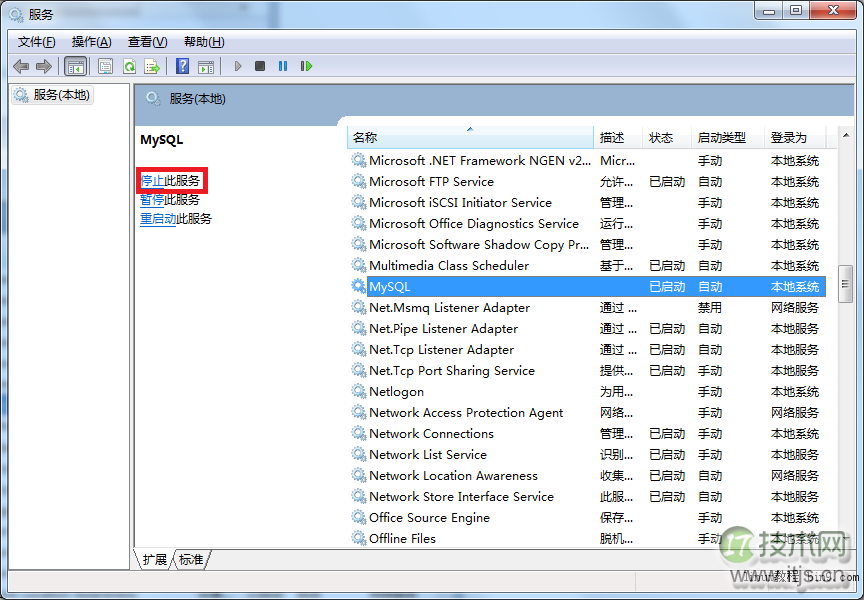864x600 pixels.
Task: Toggle the show/hide console tree icon
Action: [x=75, y=67]
